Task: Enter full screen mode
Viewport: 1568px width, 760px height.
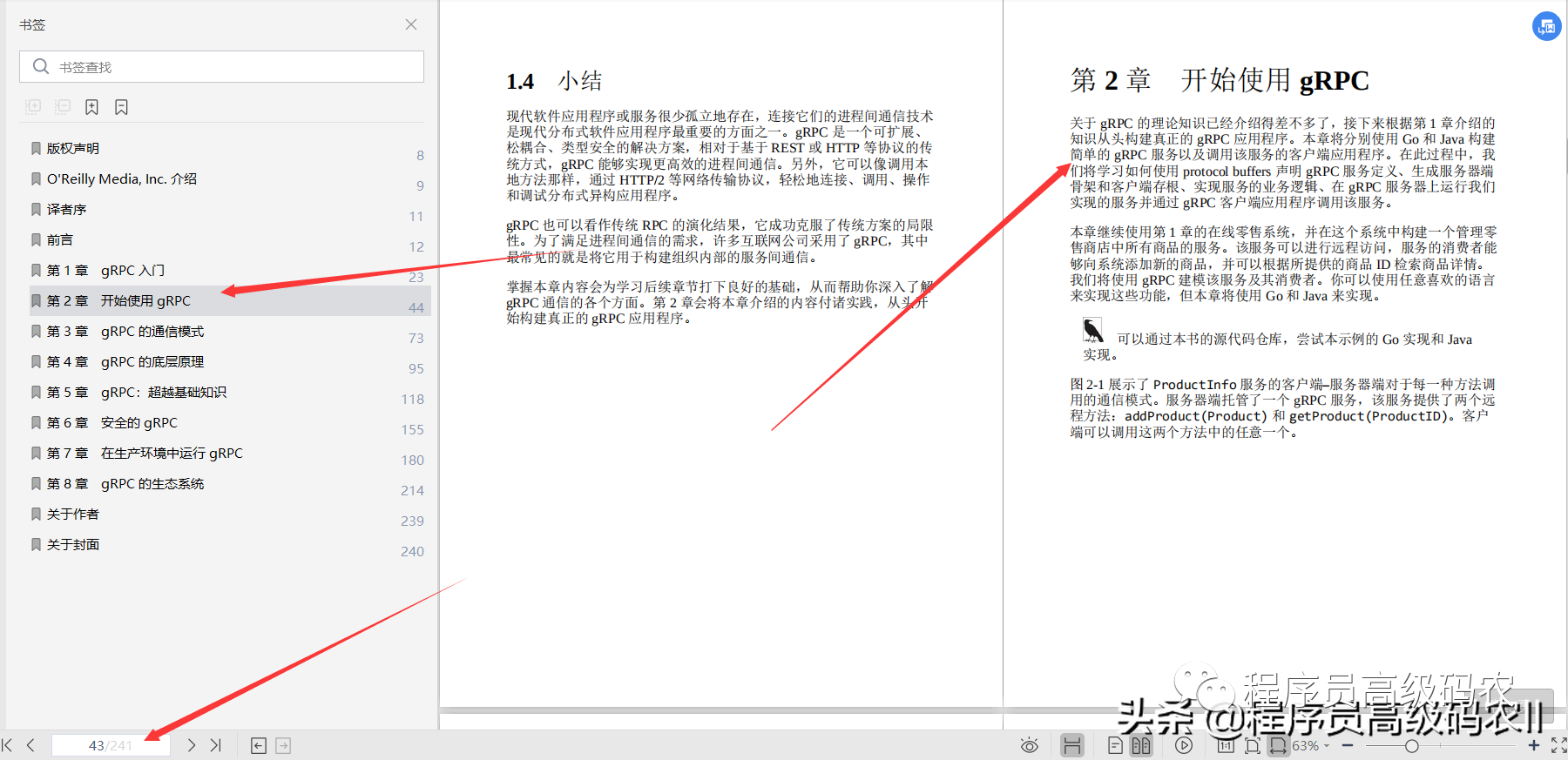Action: 1558,746
